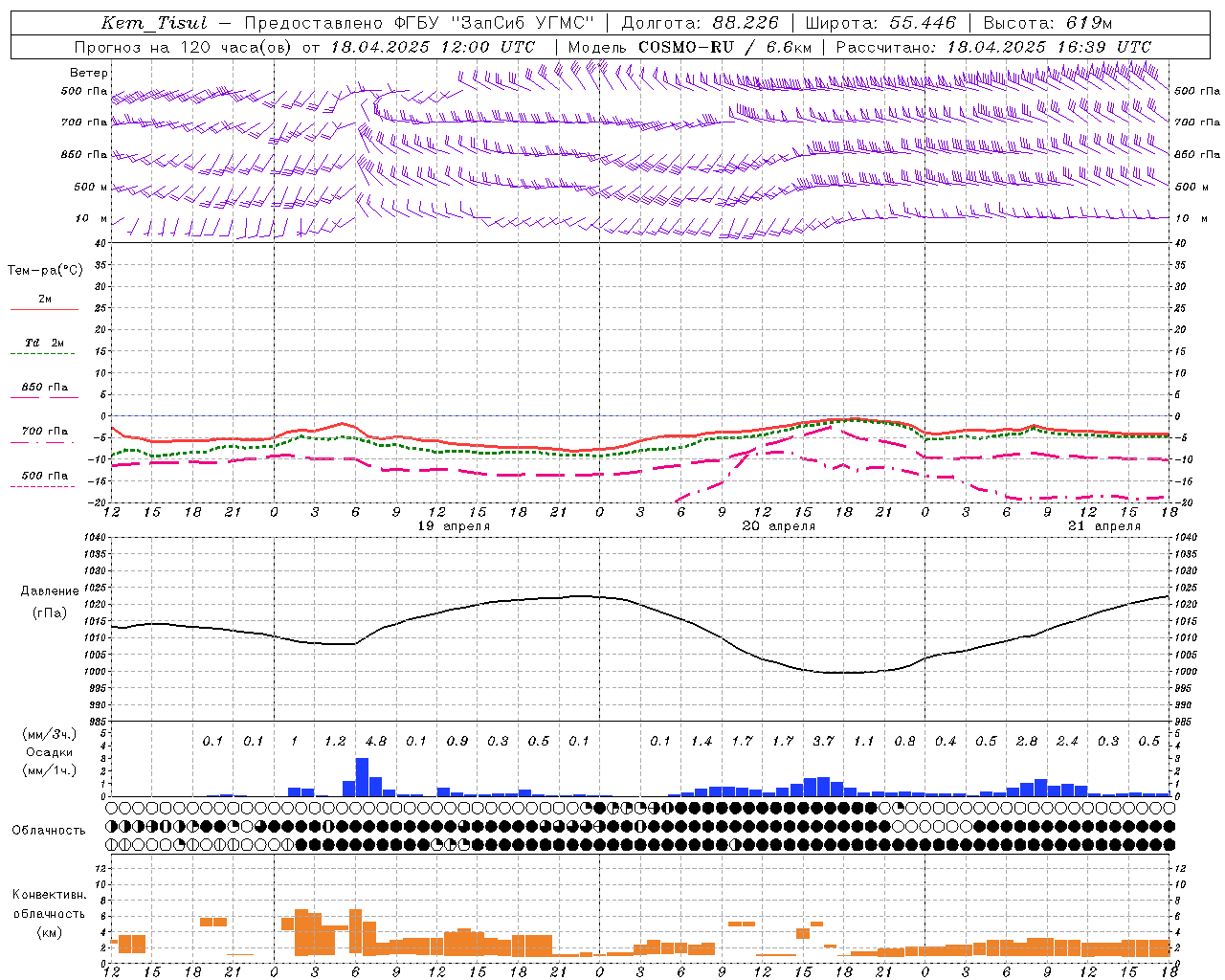1225x980 pixels.
Task: Click the "Ветер" wind panel label
Action: pos(89,73)
